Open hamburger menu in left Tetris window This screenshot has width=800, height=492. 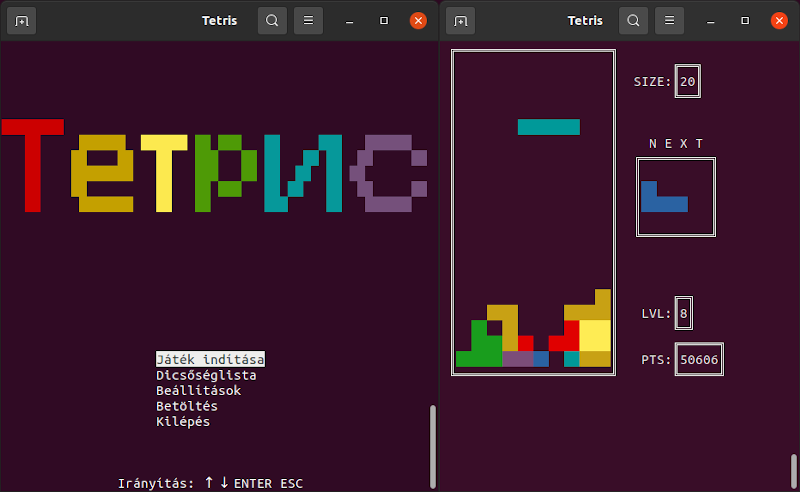click(308, 21)
